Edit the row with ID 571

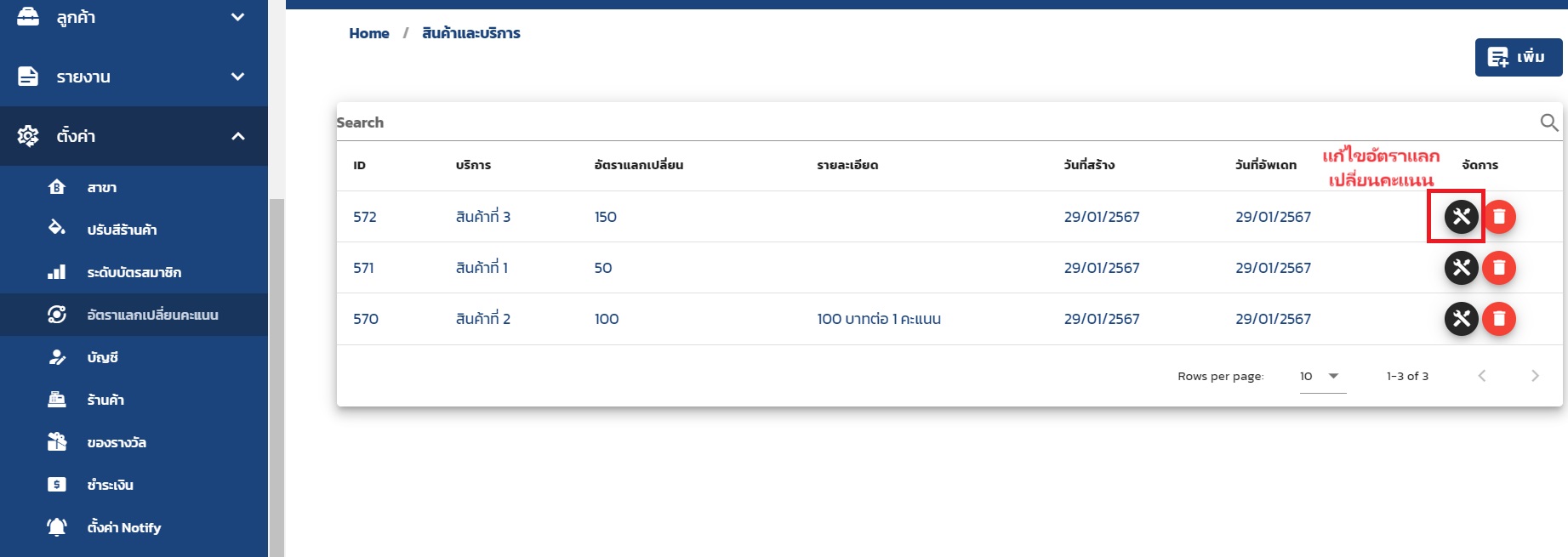(1461, 268)
